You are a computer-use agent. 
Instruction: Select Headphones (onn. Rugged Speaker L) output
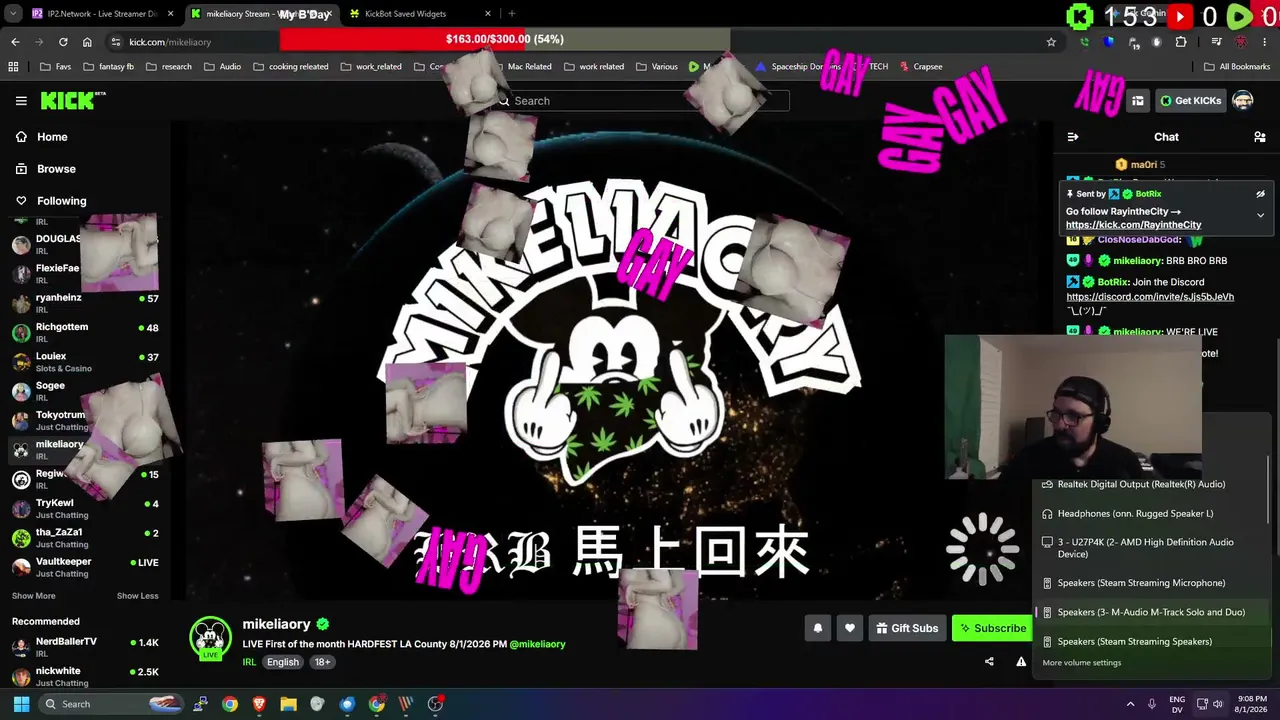[1150, 514]
